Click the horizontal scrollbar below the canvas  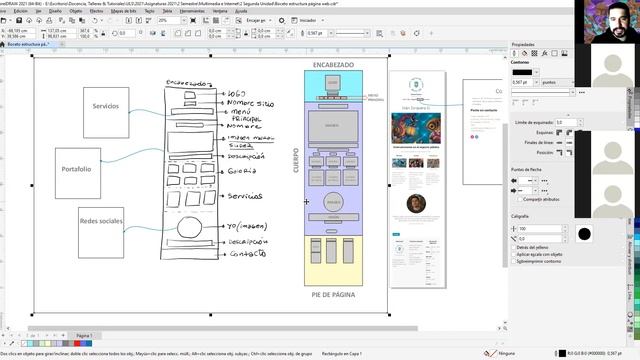coord(222,328)
